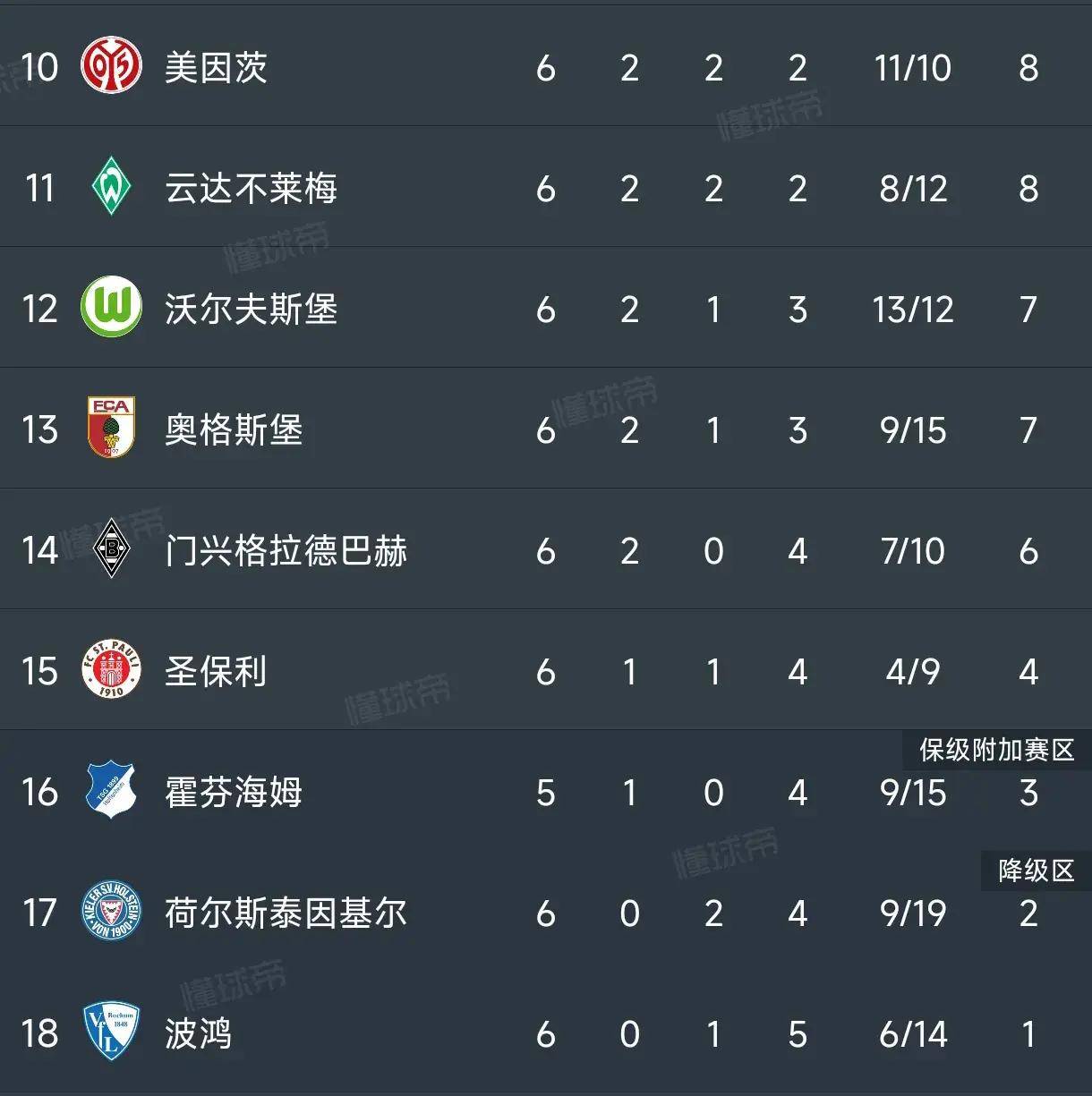The width and height of the screenshot is (1092, 1096).
Task: Select the 沃尔夫斯堡 team name
Action: (x=251, y=310)
